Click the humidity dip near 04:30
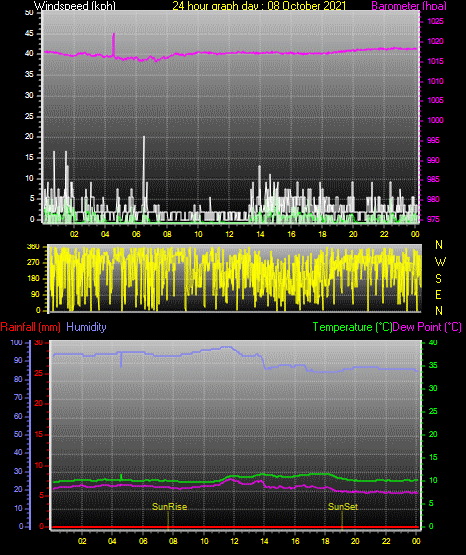 [x=121, y=360]
